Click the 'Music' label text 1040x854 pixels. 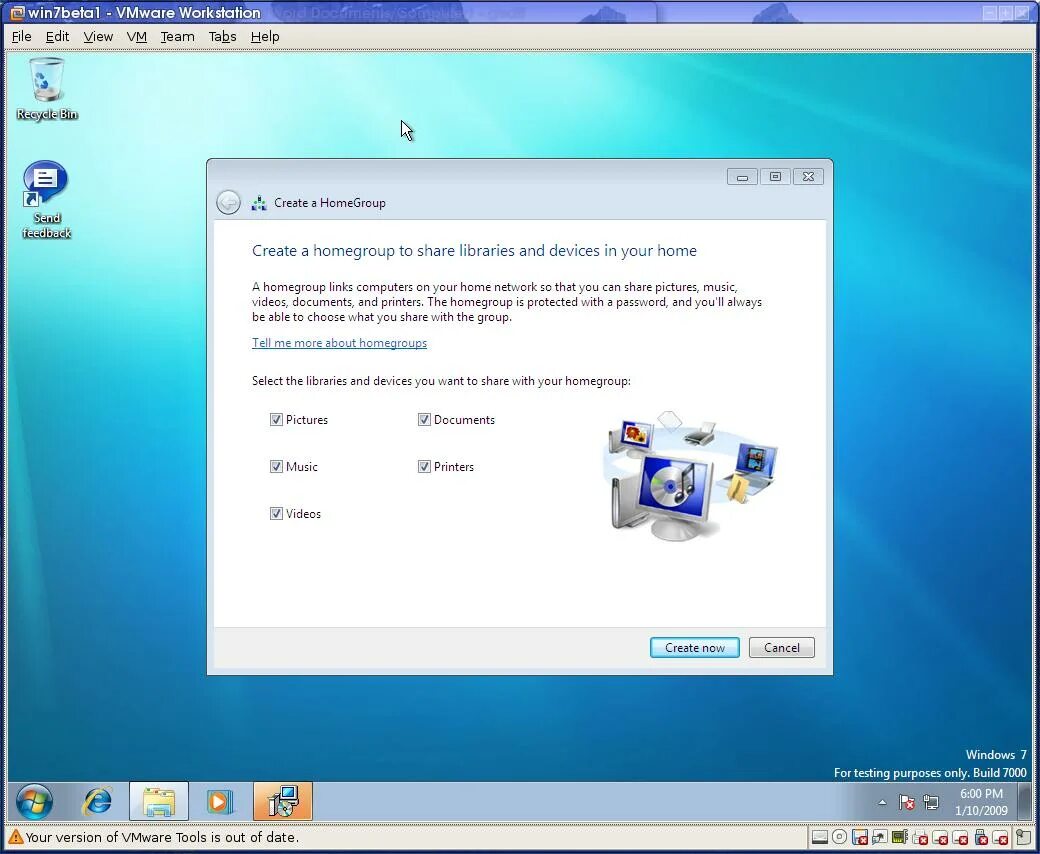[302, 467]
